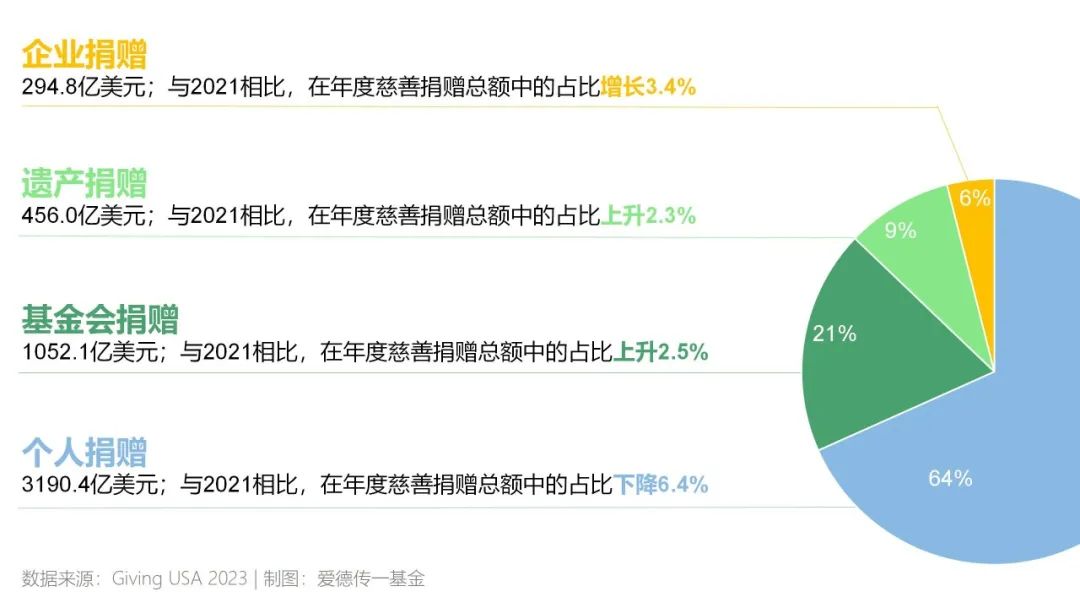Click the 爱德传一基金 credit text
Image resolution: width=1080 pixels, height=608 pixels.
point(371,578)
